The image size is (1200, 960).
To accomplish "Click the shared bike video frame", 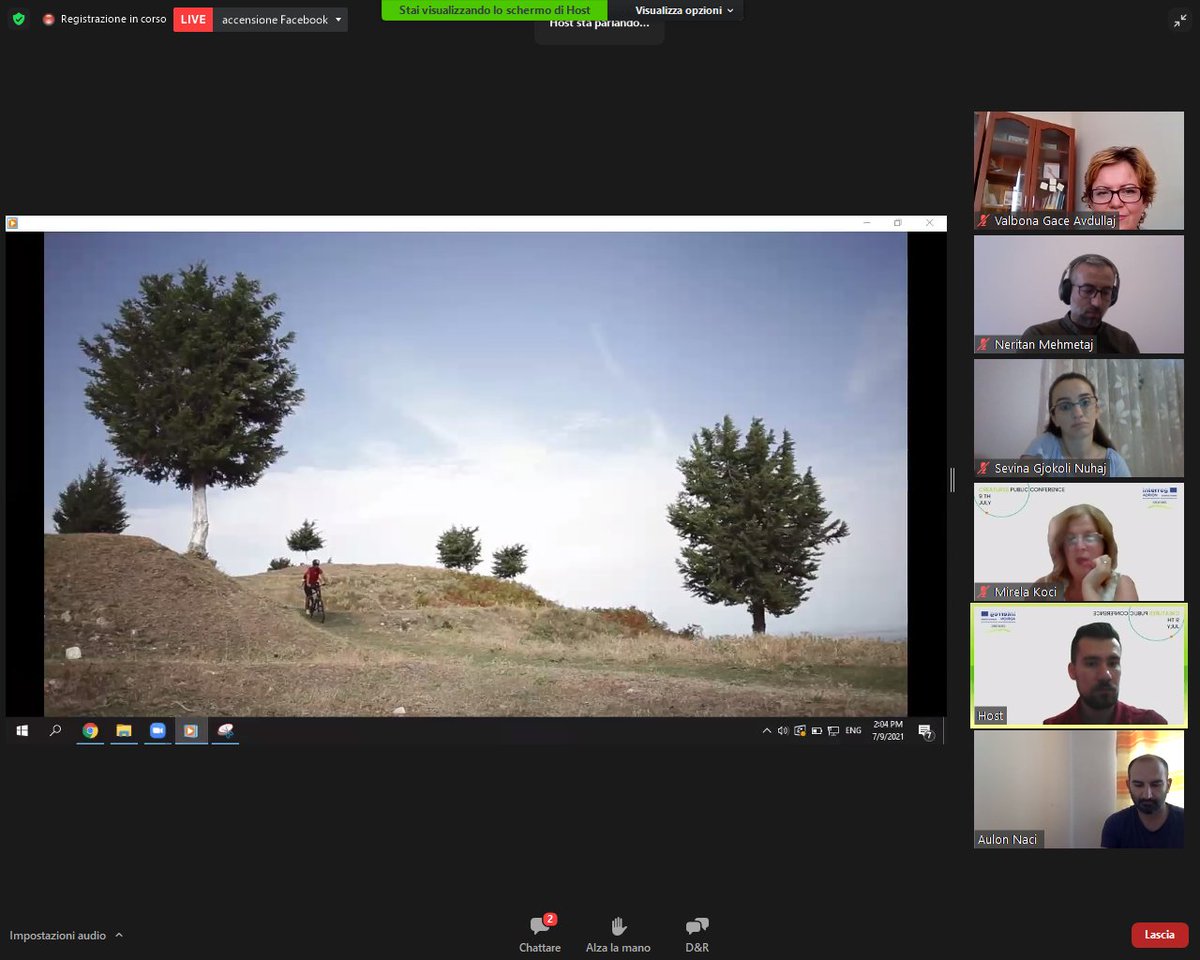I will pyautogui.click(x=475, y=474).
